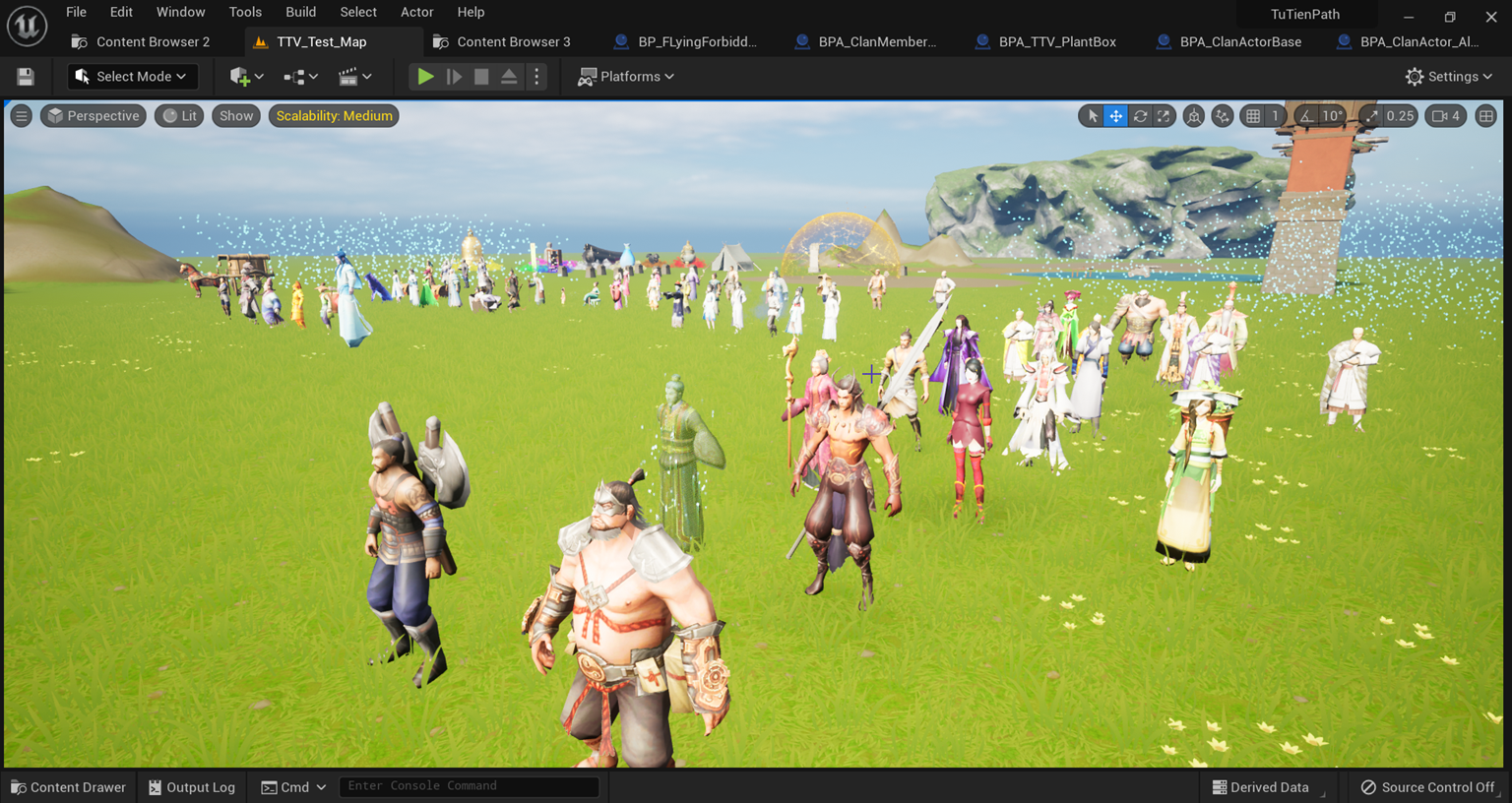Switch to the BPA_TTV_PlantBox tab

1046,41
